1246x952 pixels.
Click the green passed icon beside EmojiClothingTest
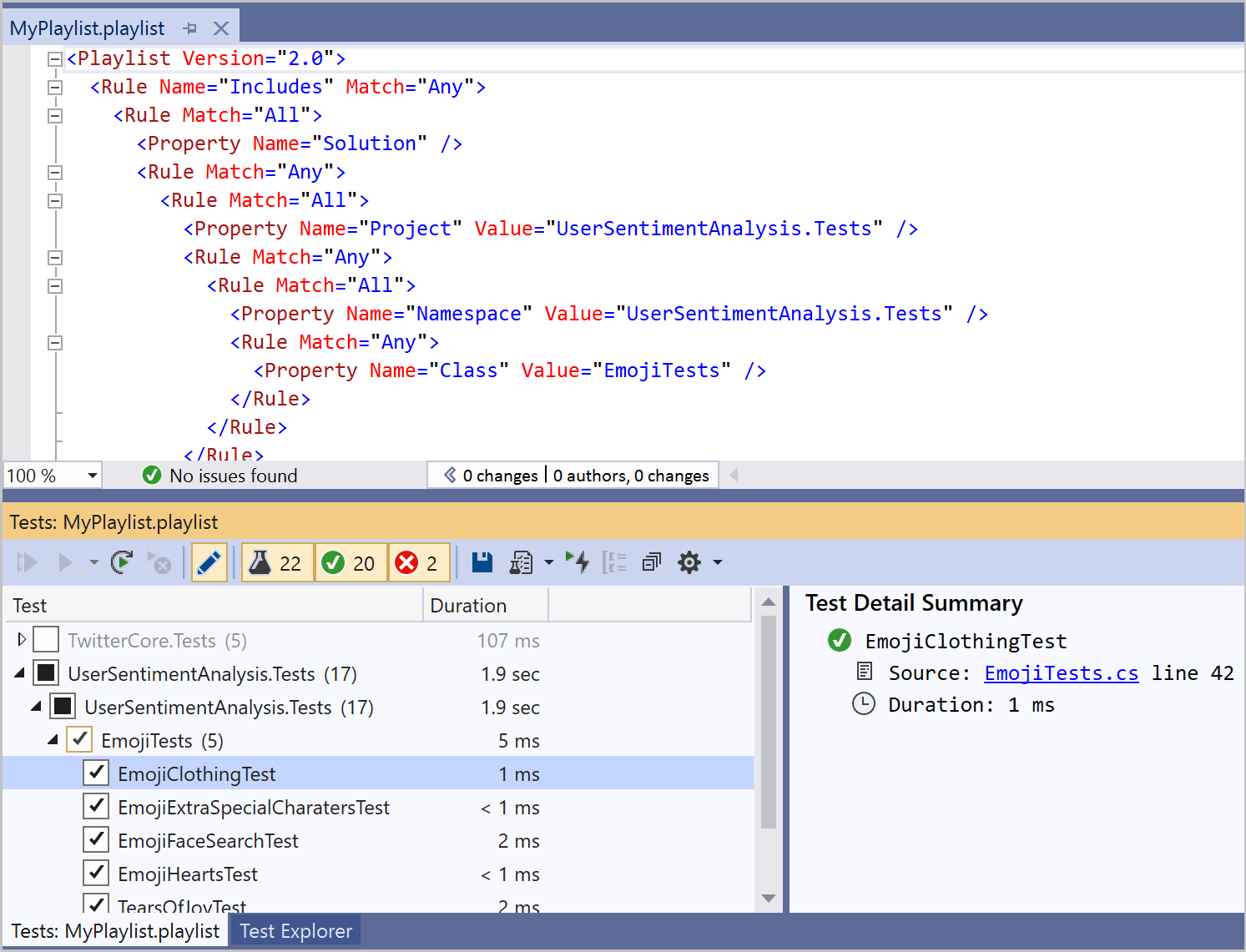point(839,641)
